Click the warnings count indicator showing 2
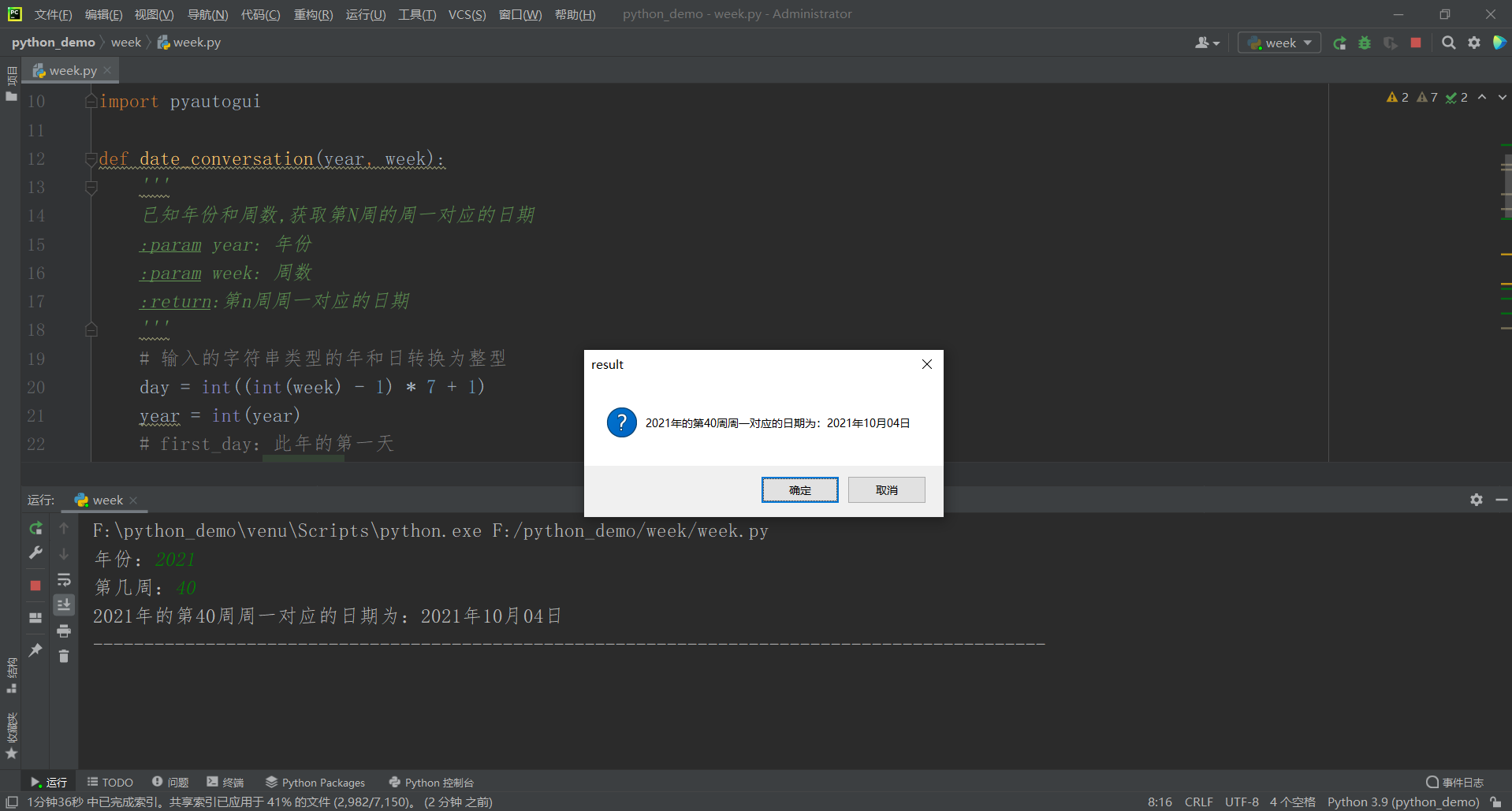 tap(1398, 97)
